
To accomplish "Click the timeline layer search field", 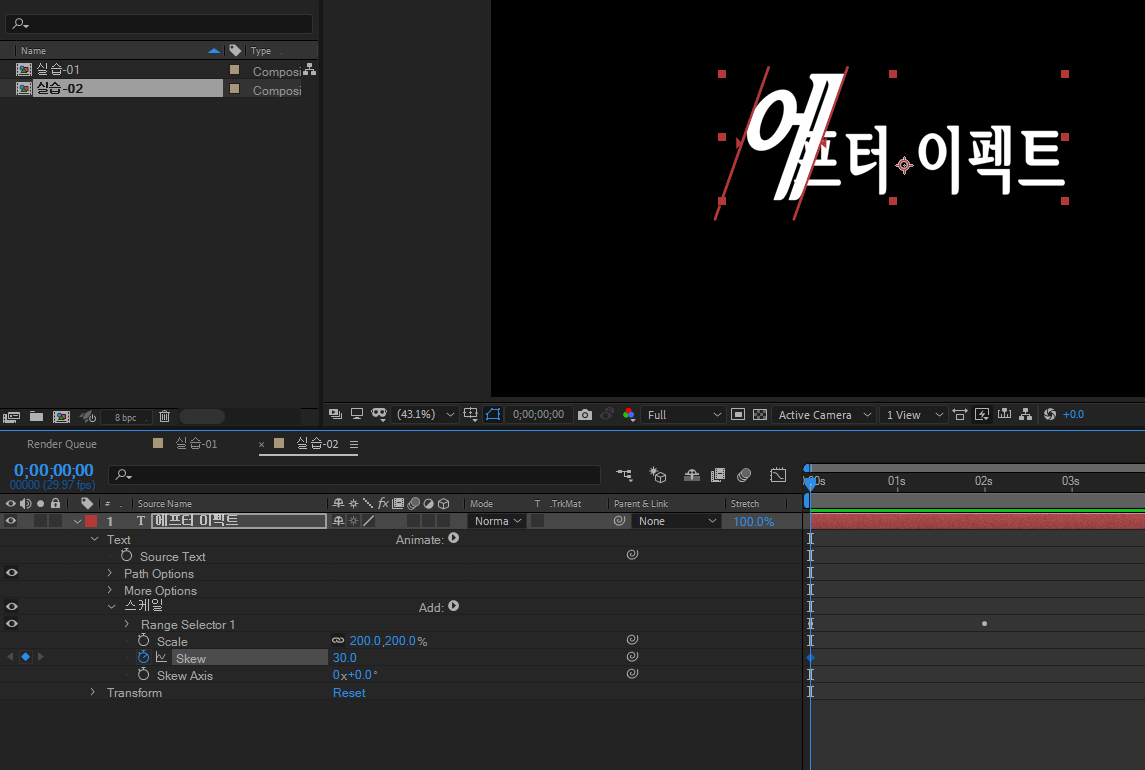I will pos(354,475).
